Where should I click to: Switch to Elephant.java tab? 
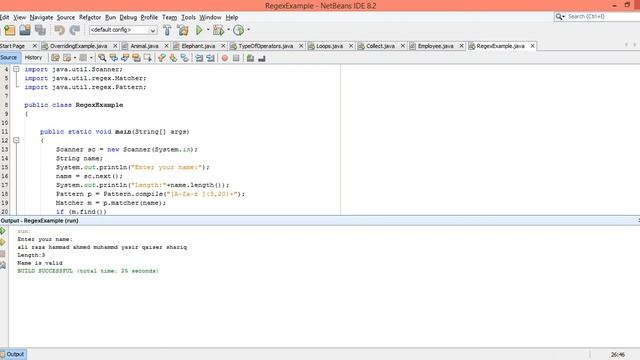coord(198,46)
